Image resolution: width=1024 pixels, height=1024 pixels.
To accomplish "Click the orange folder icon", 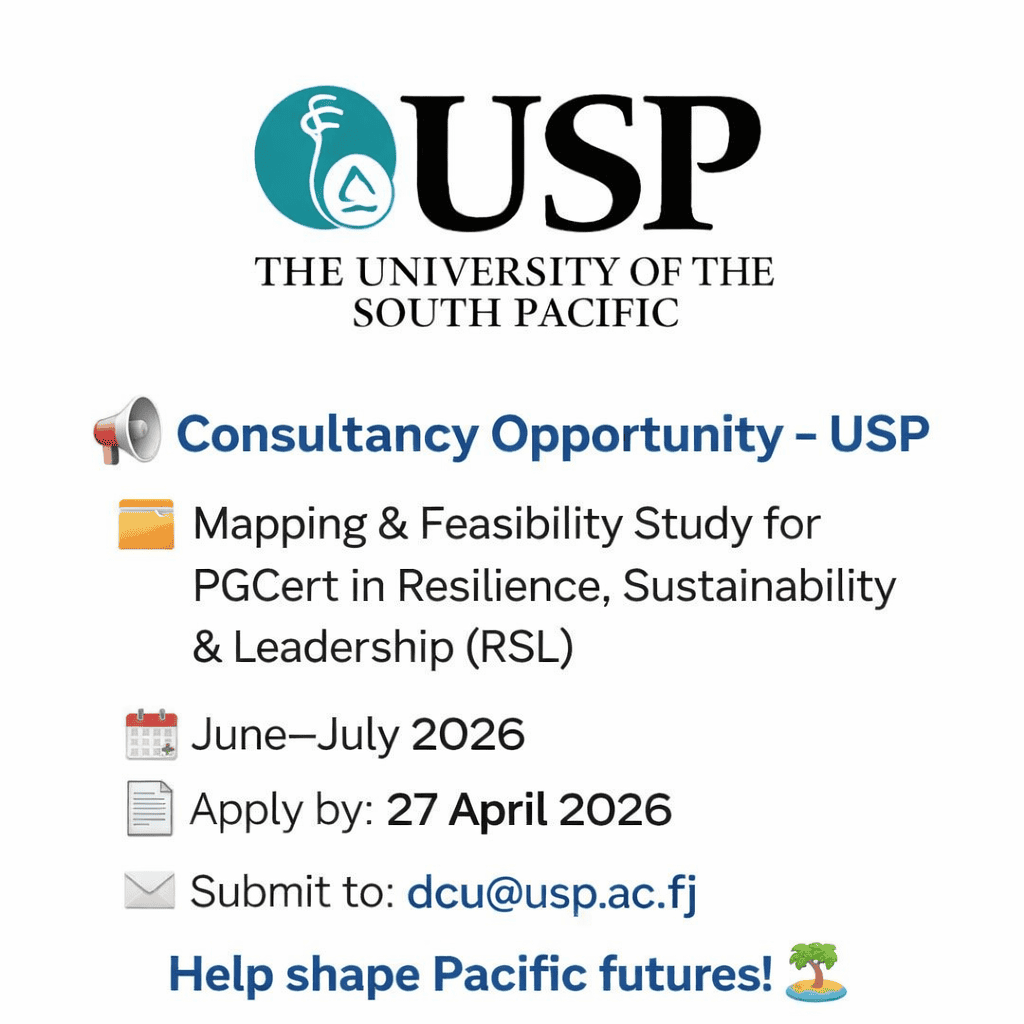I will 146,524.
